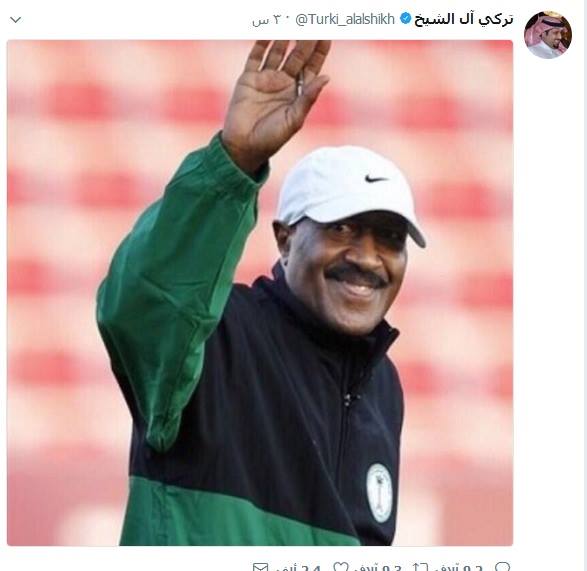Click empty tweet area below the avatar
Screen dimensions: 587x571
click(x=548, y=300)
